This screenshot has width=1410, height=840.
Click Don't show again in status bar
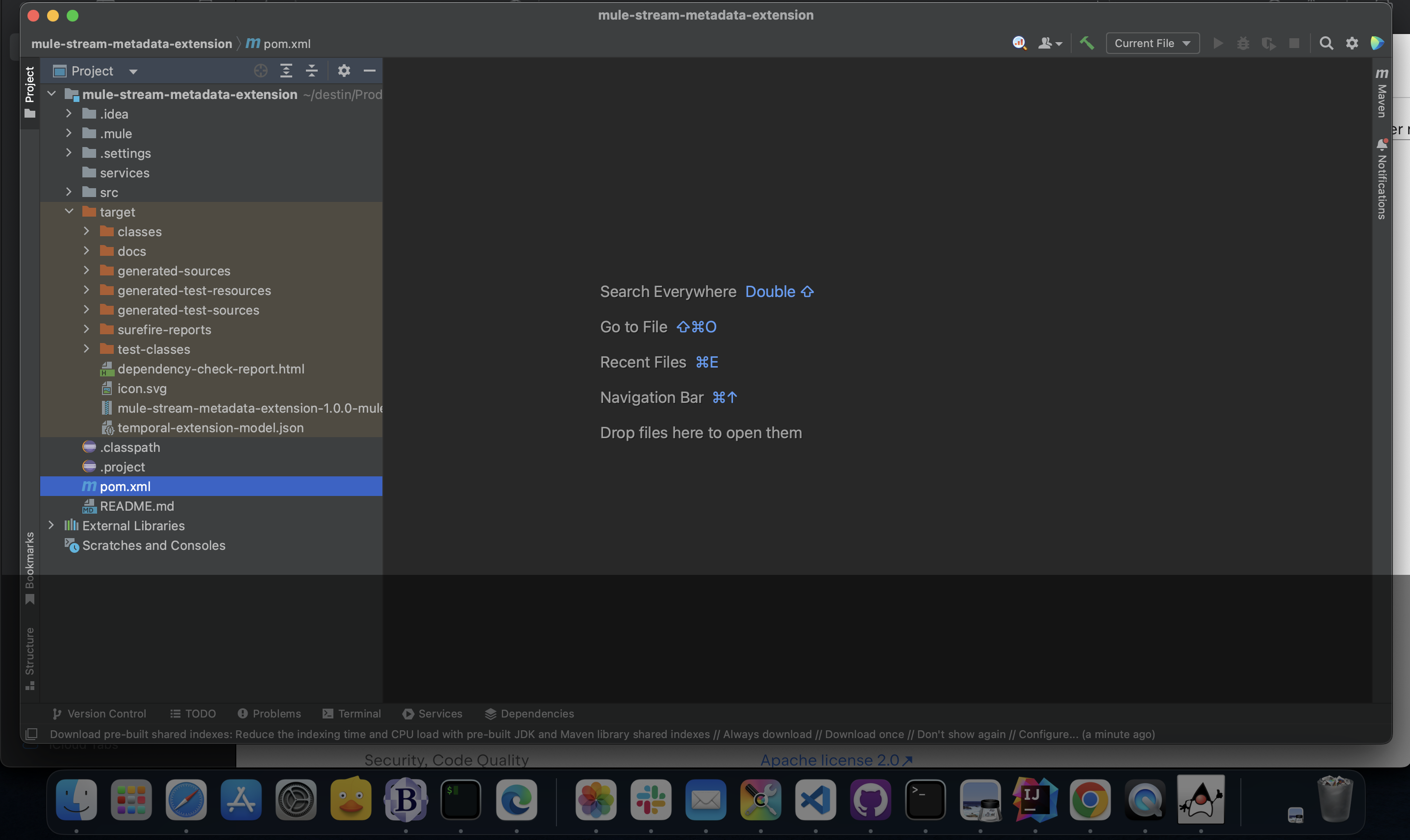click(x=961, y=734)
